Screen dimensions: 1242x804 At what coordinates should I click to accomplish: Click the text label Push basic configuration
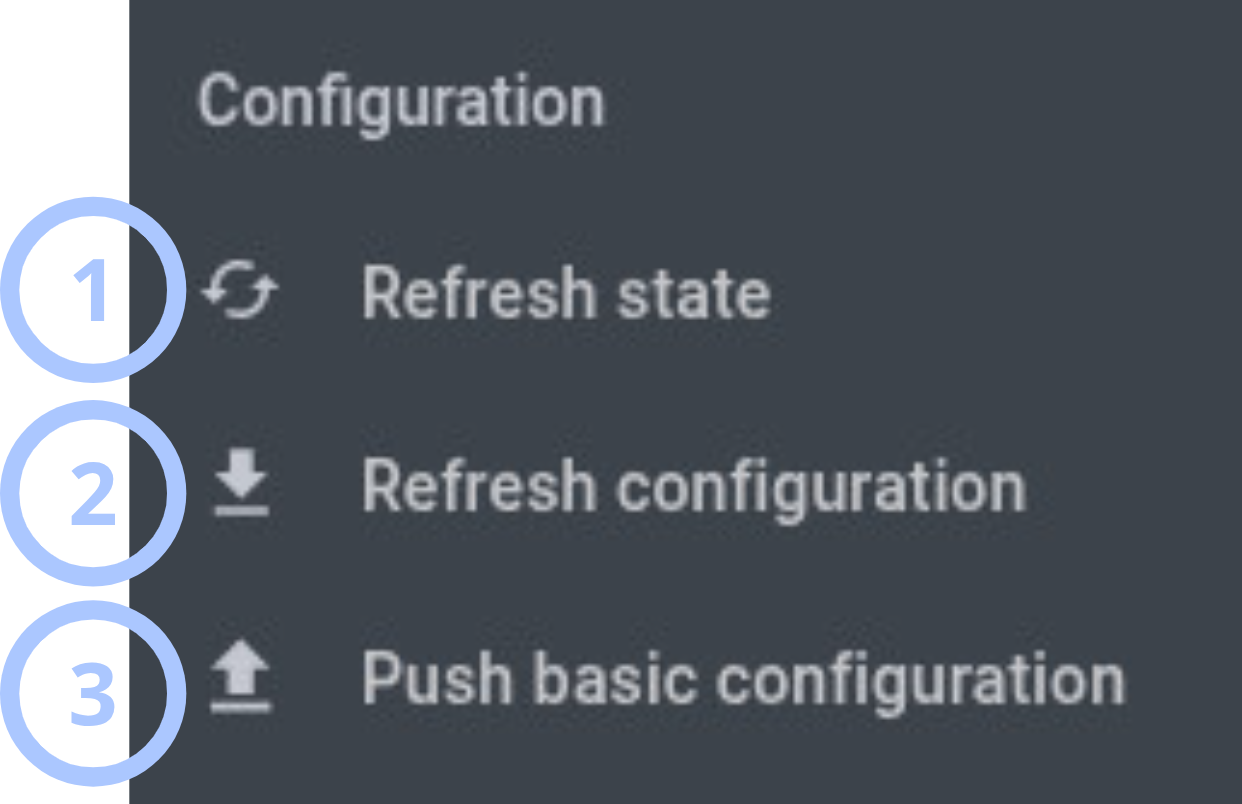coord(743,682)
